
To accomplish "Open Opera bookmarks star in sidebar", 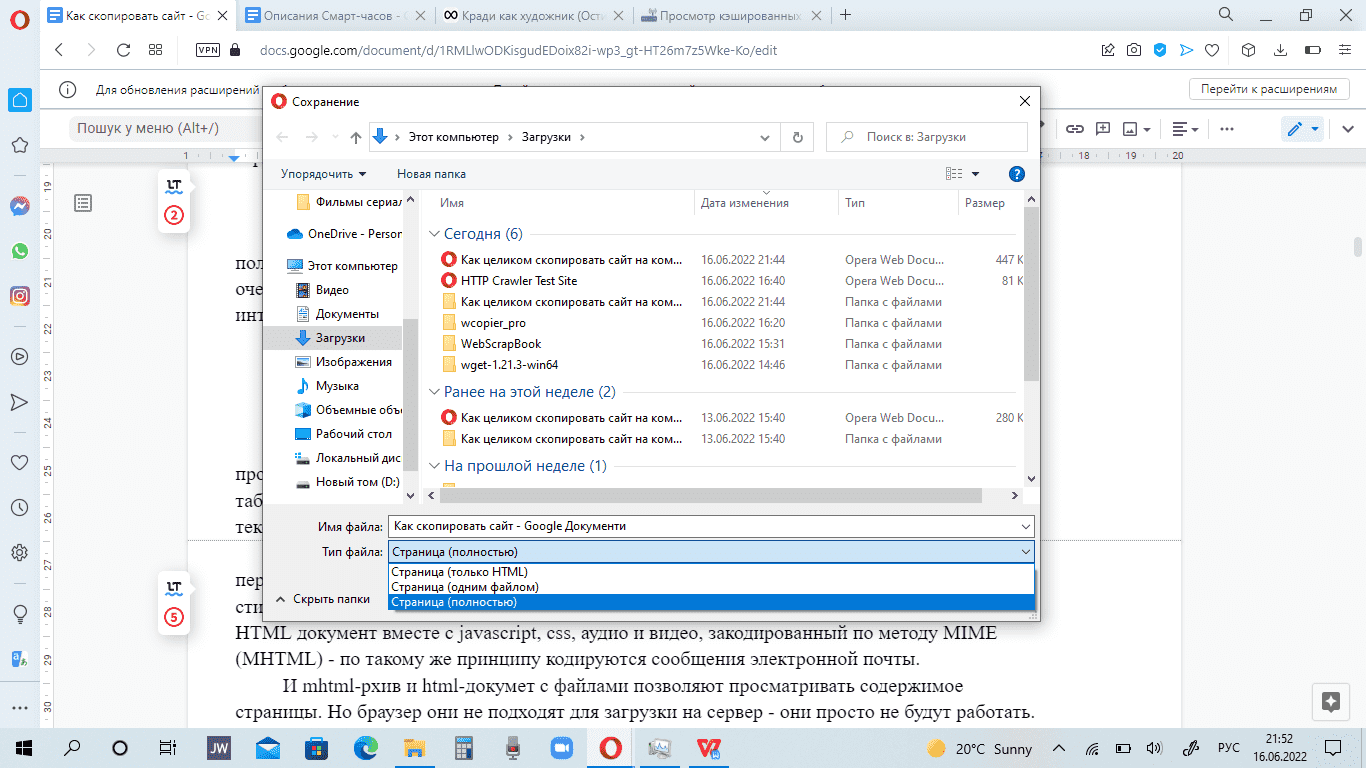I will tap(19, 146).
